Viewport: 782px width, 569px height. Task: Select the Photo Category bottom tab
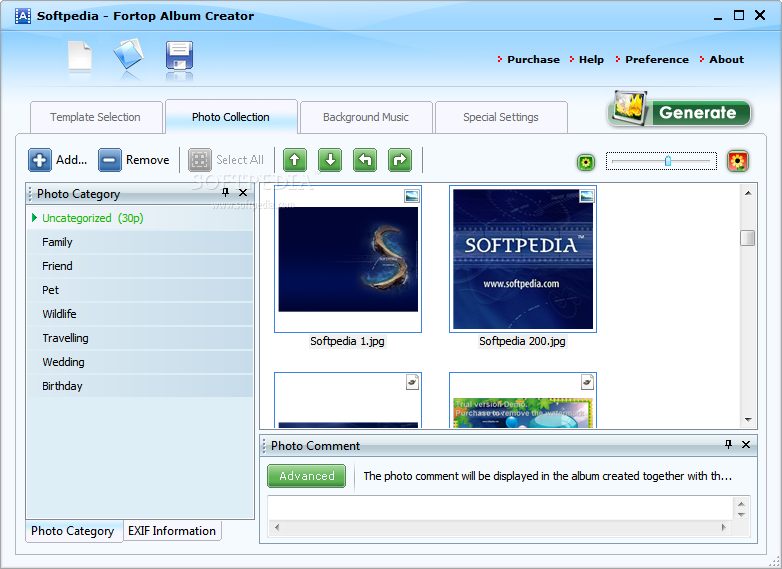pos(73,531)
